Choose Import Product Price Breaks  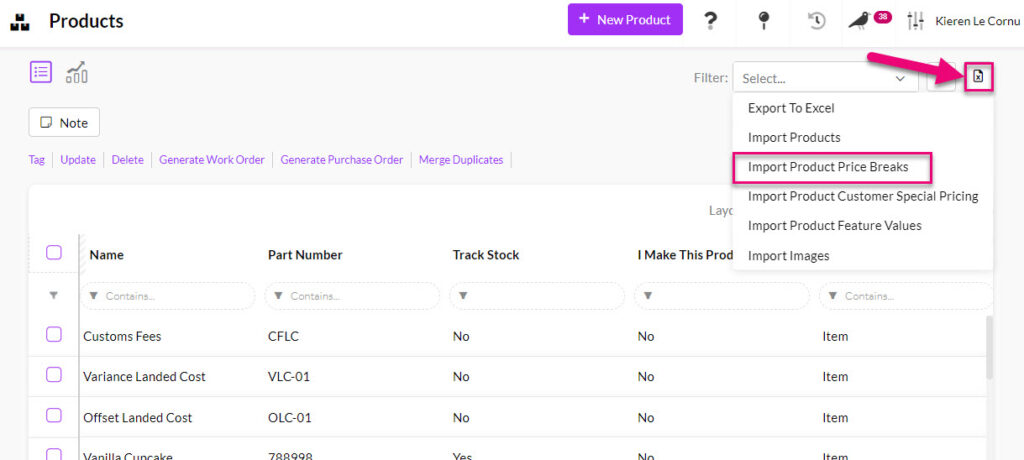(828, 167)
